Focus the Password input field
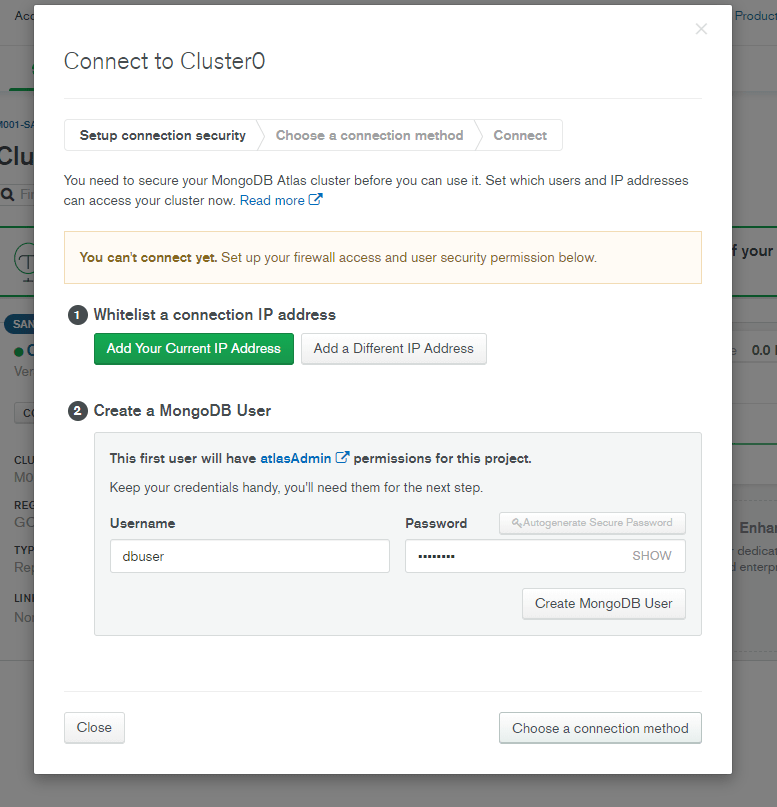The image size is (777, 807). click(x=545, y=556)
